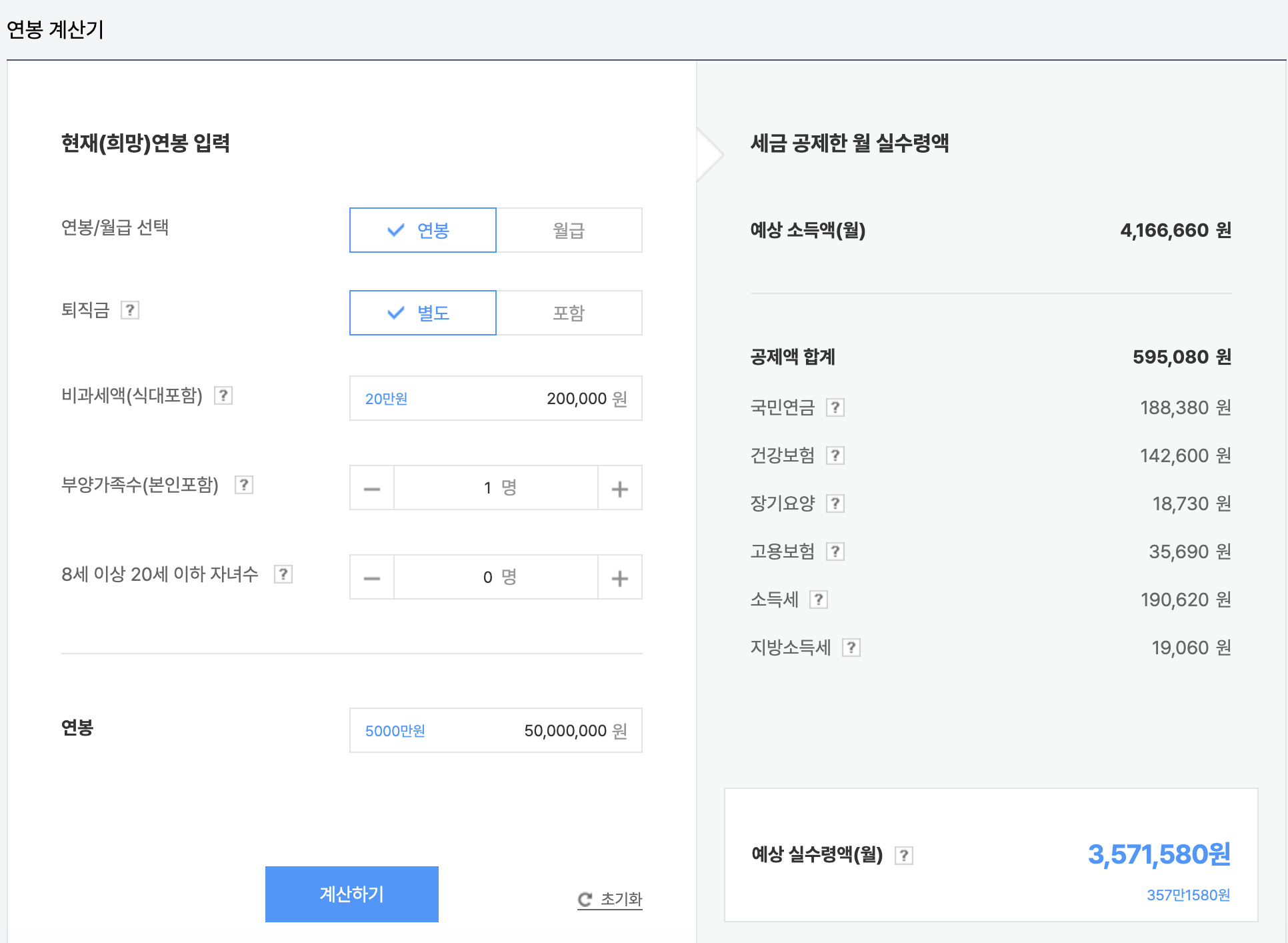Choose 별도 for 퇴직금
The image size is (1288, 943).
(x=423, y=313)
